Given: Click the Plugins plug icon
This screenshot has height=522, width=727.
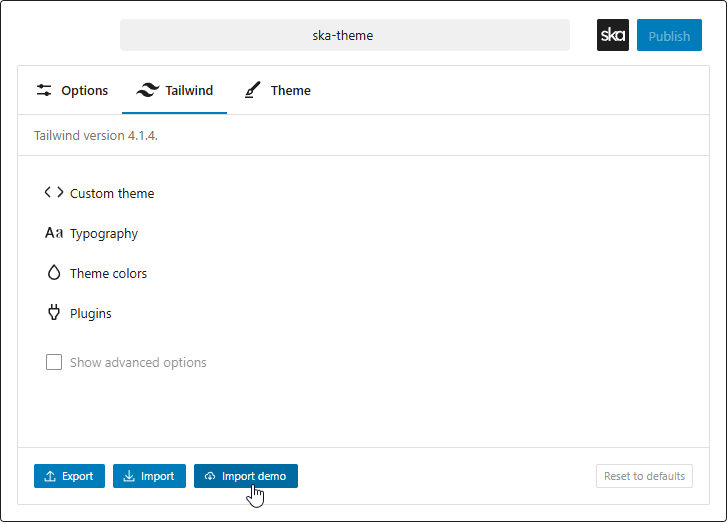Looking at the screenshot, I should coord(54,313).
